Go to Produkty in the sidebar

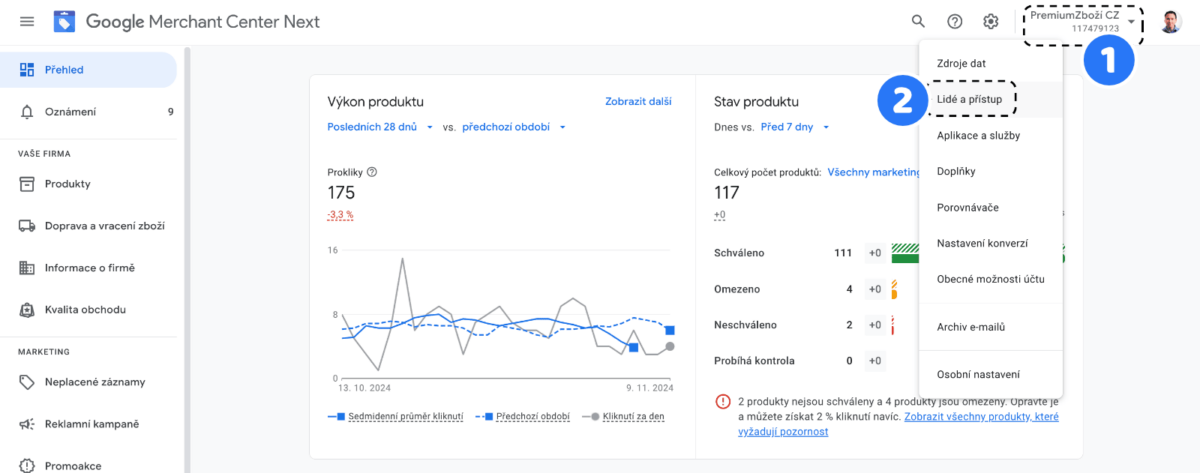point(67,184)
